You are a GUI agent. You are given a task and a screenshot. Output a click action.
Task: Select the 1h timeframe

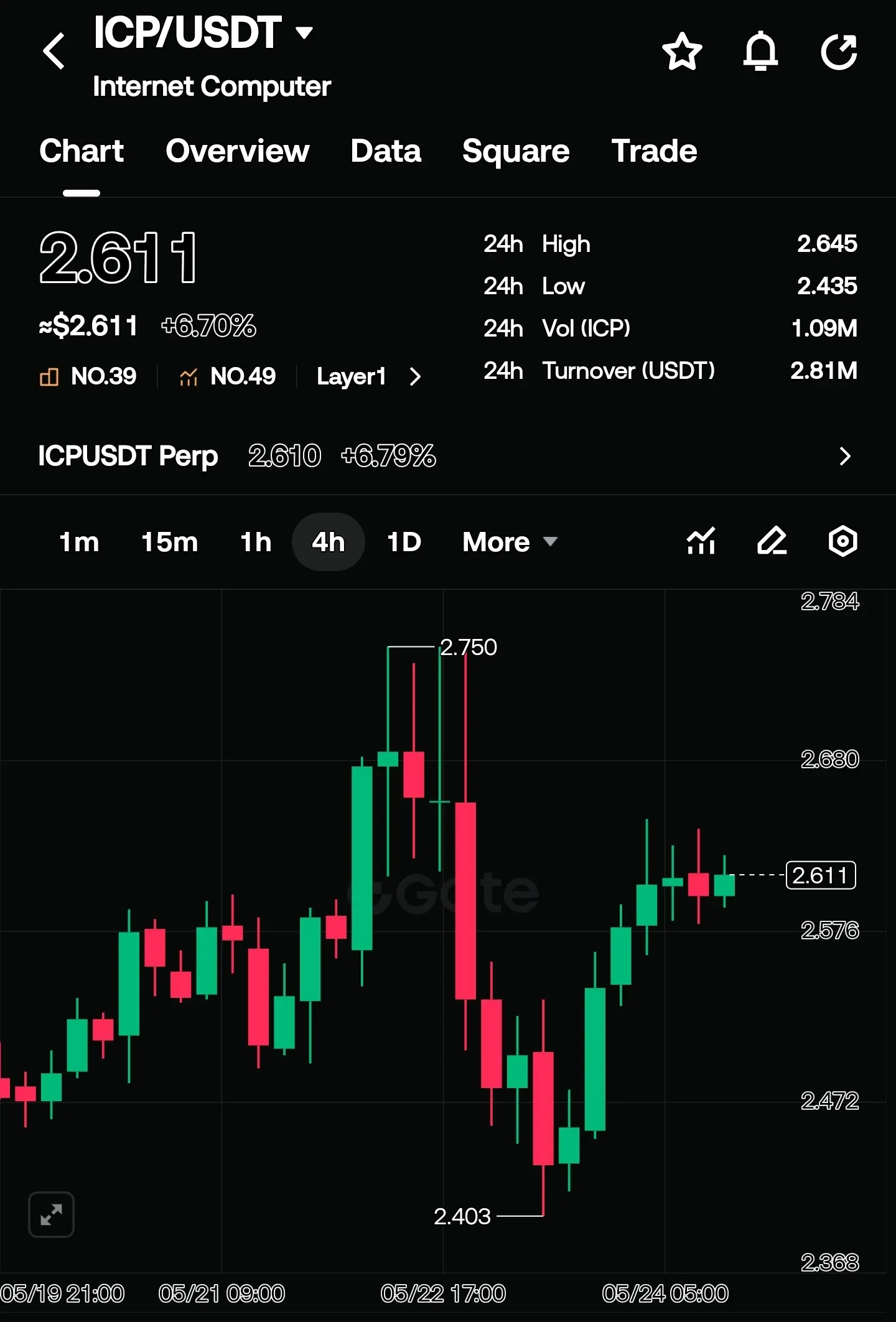[256, 542]
